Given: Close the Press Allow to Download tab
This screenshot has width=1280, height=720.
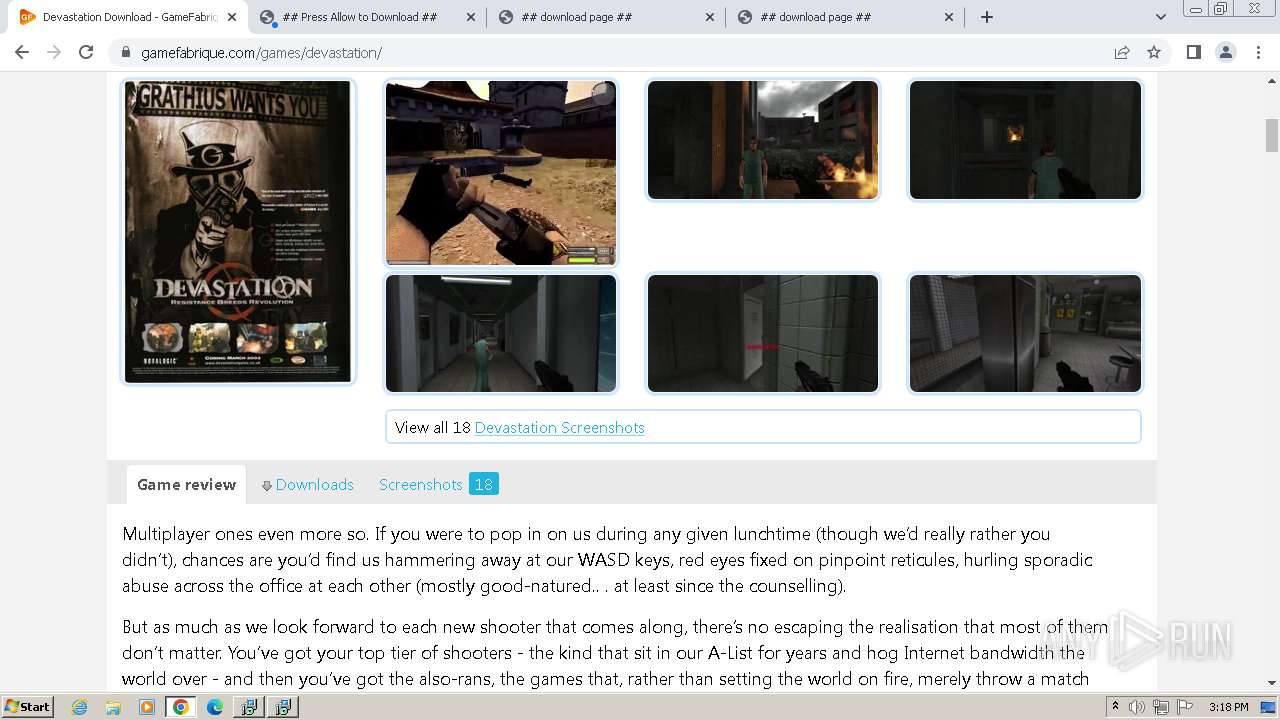Looking at the screenshot, I should coord(471,17).
